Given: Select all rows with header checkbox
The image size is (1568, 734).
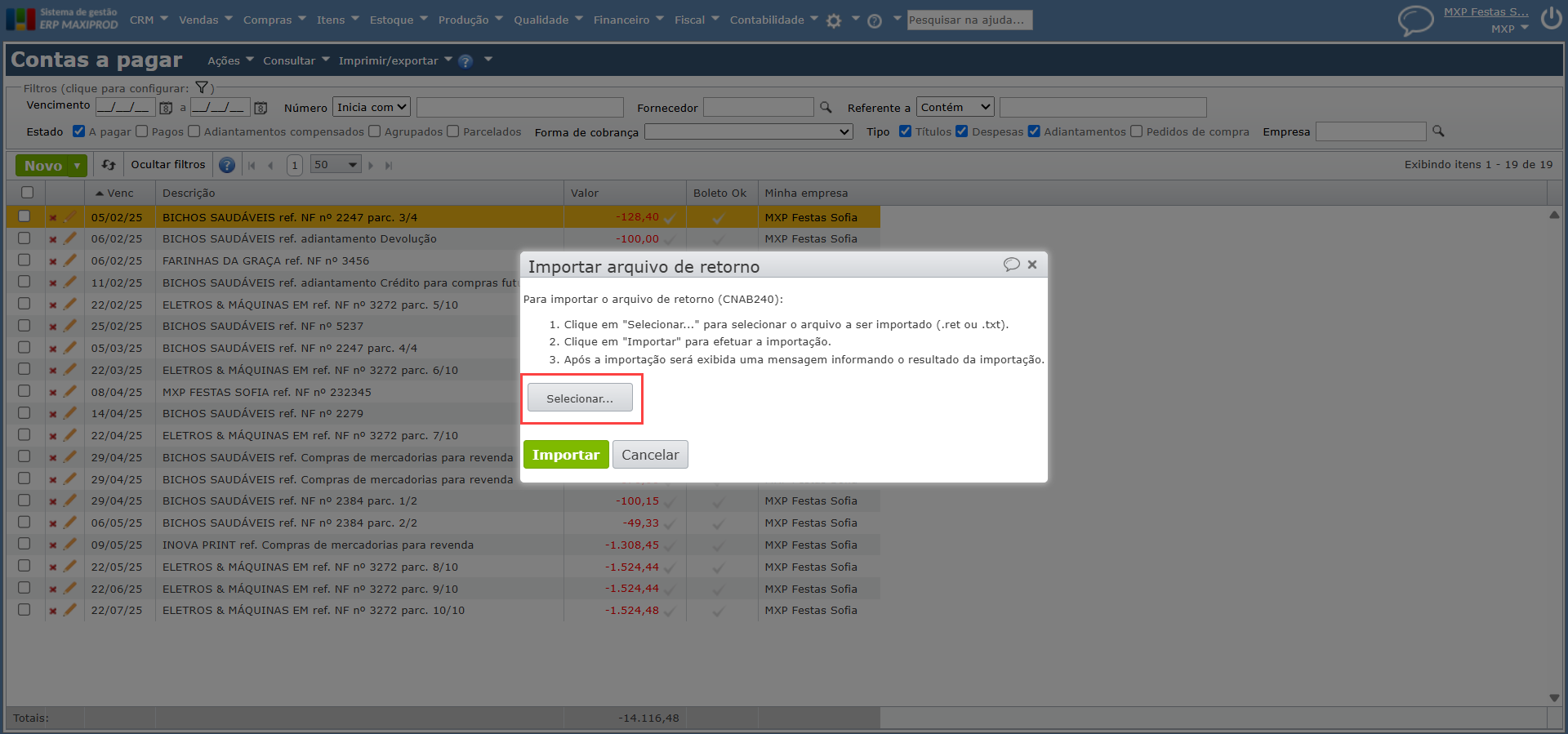Looking at the screenshot, I should pyautogui.click(x=27, y=193).
